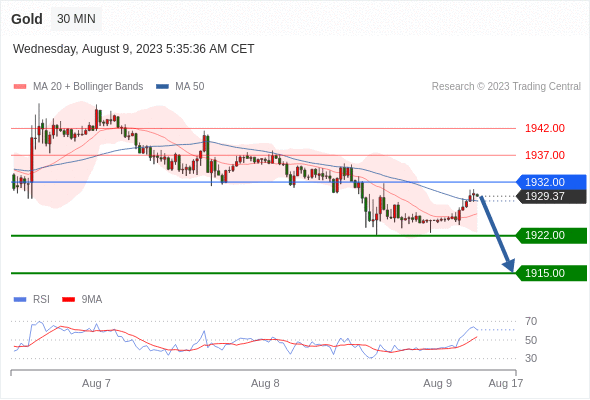Click the 1929.37 current price tag
Screen dimensions: 590x400
552,196
